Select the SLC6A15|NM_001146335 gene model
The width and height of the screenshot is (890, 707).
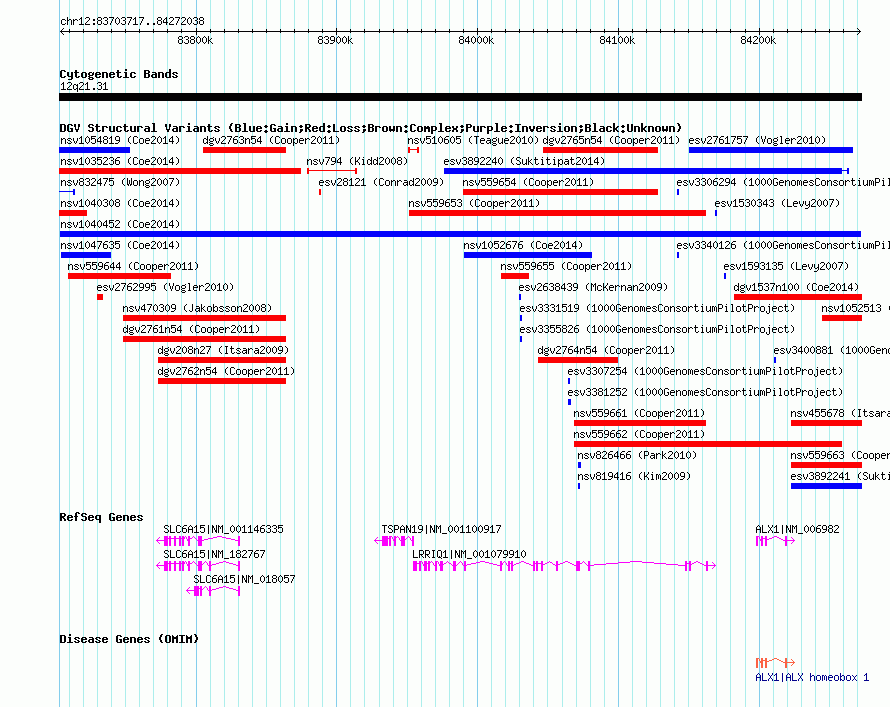tap(198, 541)
